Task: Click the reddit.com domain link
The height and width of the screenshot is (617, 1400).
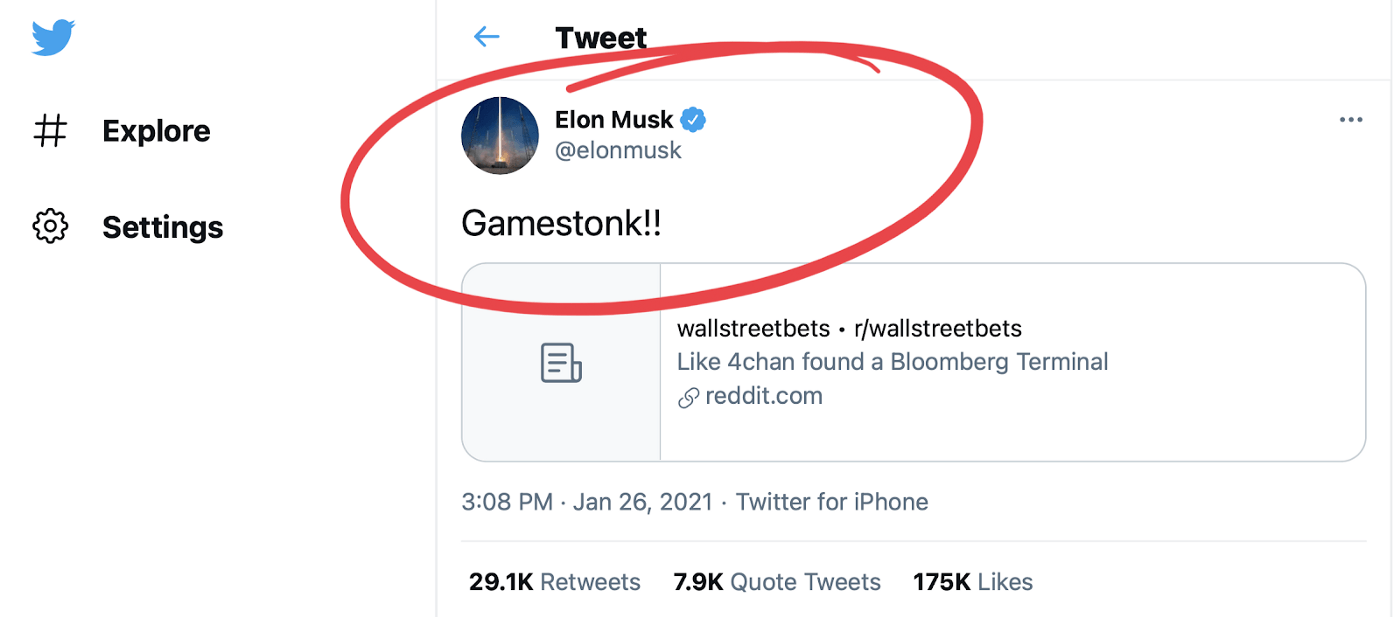Action: pyautogui.click(x=764, y=396)
